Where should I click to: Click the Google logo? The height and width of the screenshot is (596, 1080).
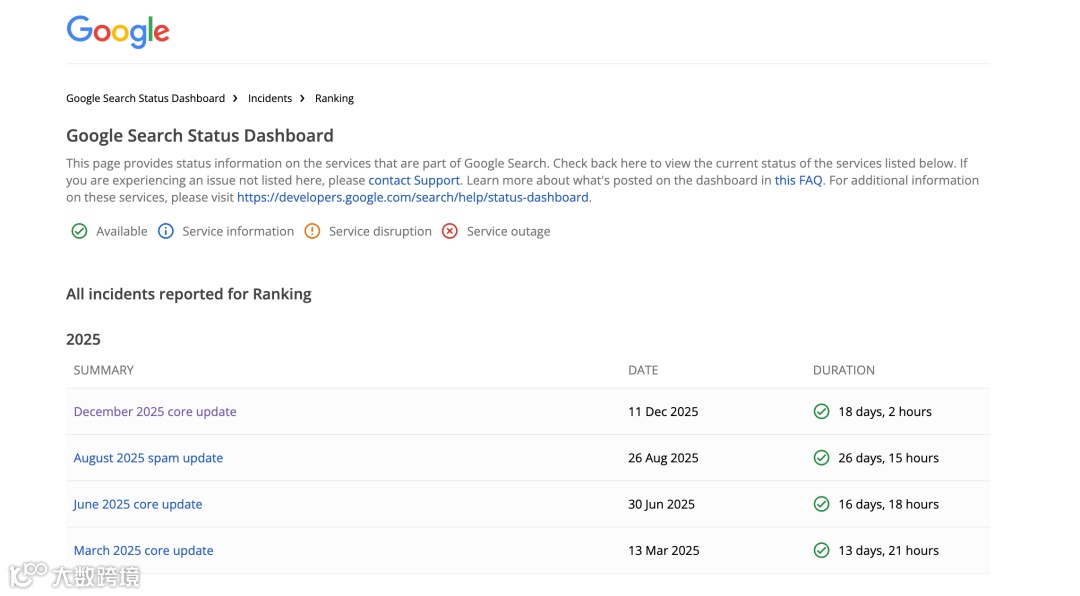point(118,31)
